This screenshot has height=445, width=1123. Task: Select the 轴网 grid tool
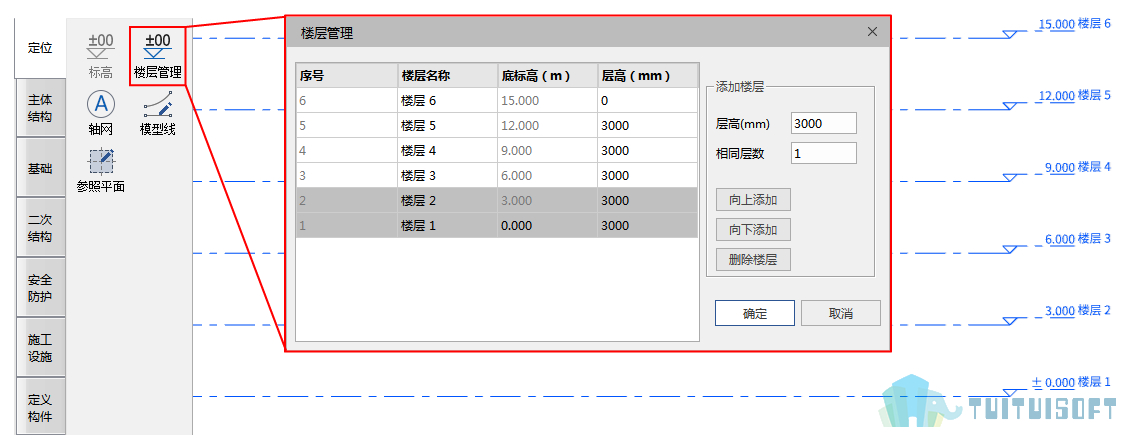click(100, 113)
